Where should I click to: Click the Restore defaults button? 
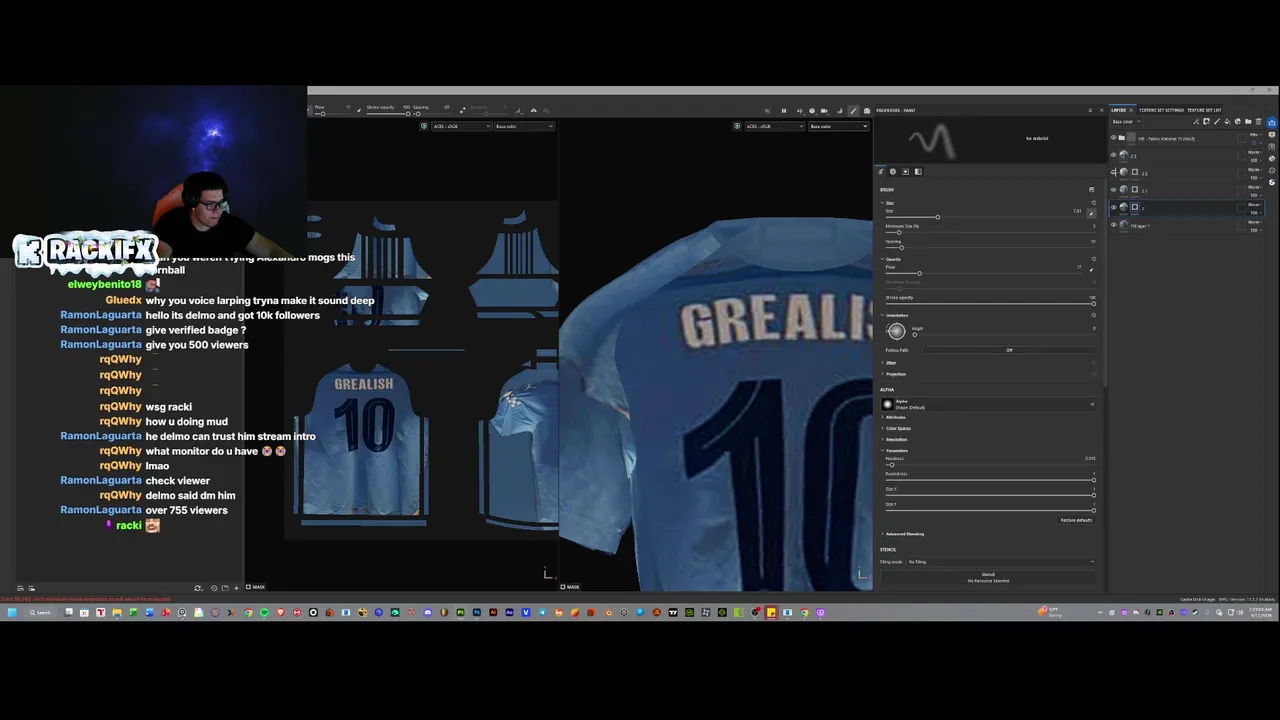point(1076,520)
